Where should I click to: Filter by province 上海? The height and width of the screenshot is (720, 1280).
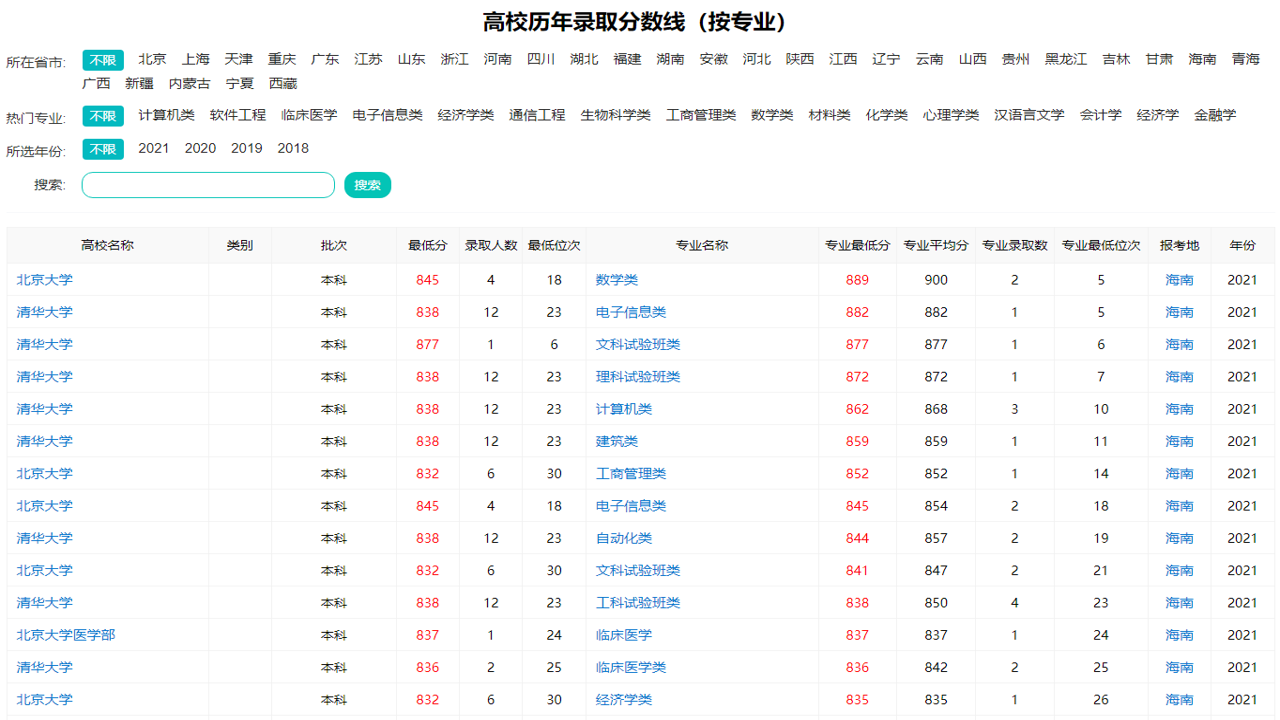[196, 59]
